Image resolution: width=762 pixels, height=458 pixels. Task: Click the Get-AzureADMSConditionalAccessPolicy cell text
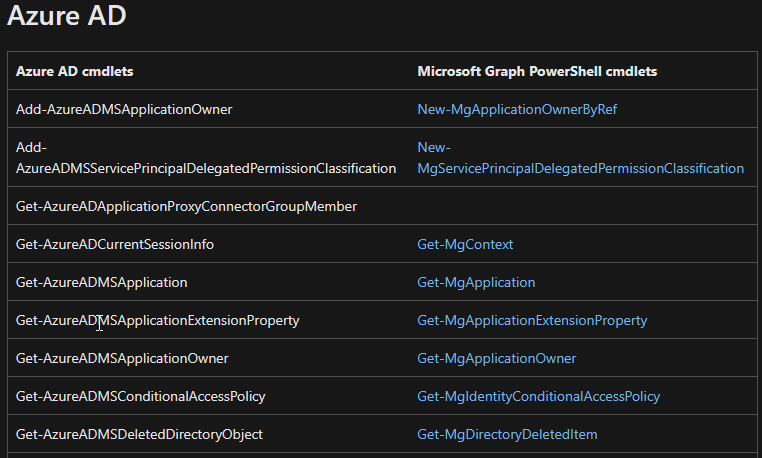pos(141,396)
